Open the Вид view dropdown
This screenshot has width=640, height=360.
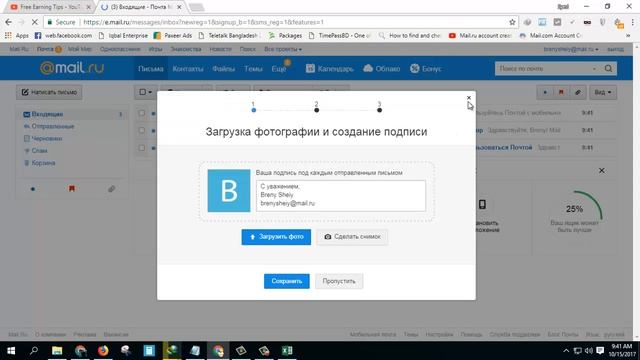point(603,92)
